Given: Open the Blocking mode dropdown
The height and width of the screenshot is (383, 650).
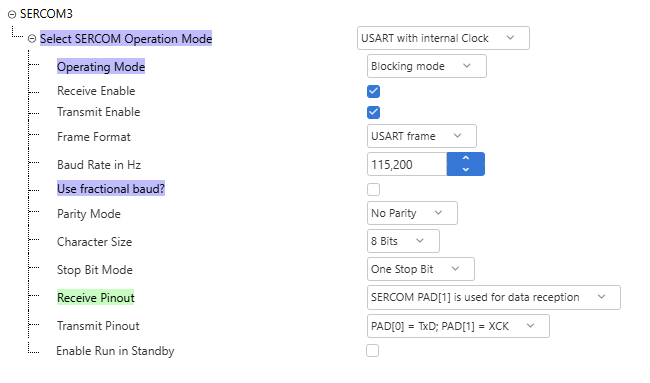Looking at the screenshot, I should tap(427, 66).
